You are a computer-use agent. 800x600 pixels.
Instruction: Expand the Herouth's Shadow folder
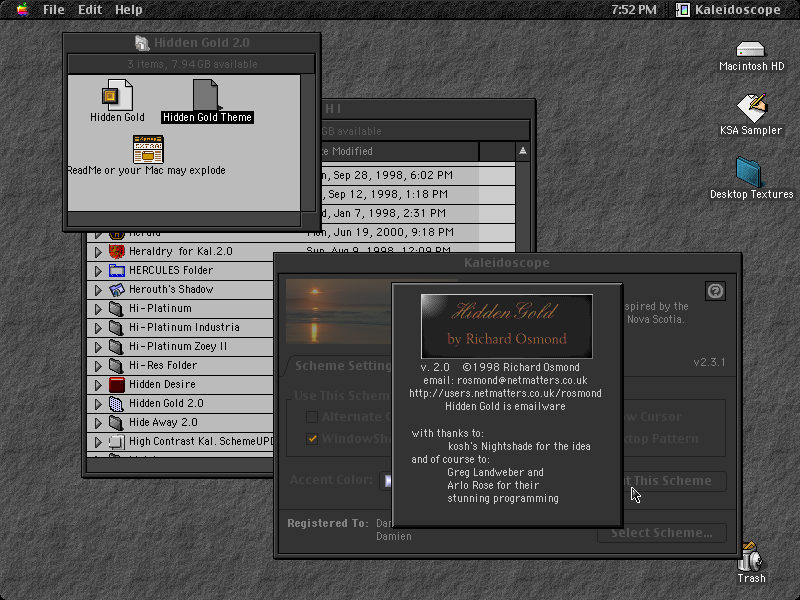tap(98, 290)
